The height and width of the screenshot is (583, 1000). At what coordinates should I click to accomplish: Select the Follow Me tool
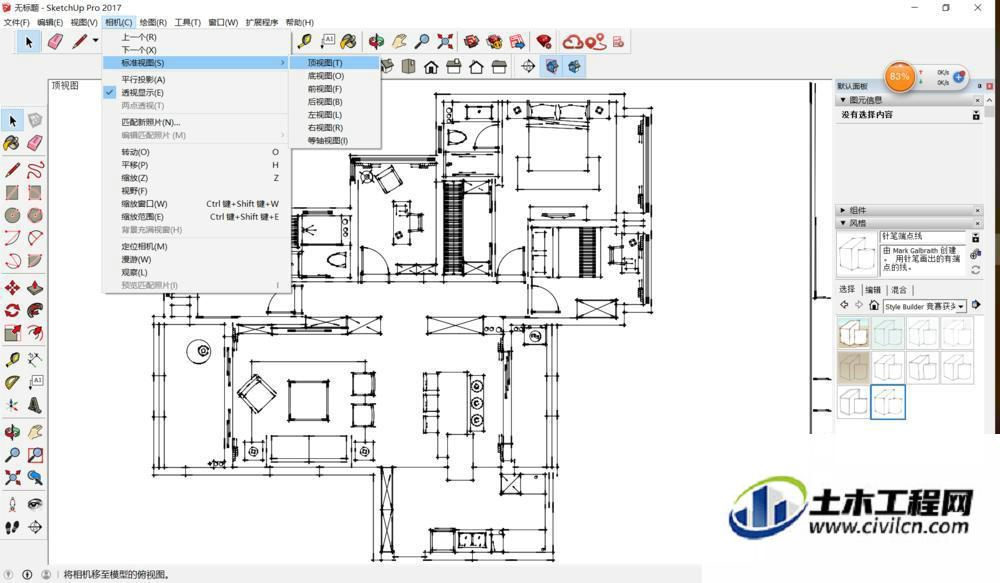click(x=35, y=311)
